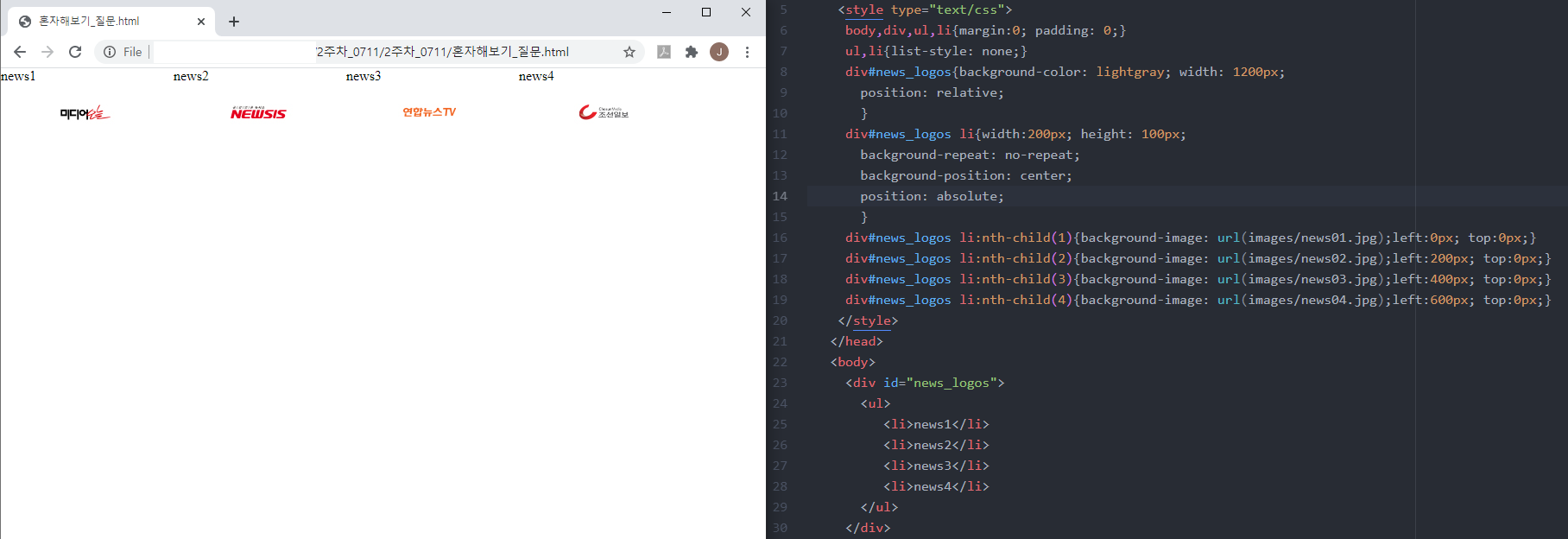Click the news2 text on the page
Viewport: 1568px width, 539px height.
(191, 76)
